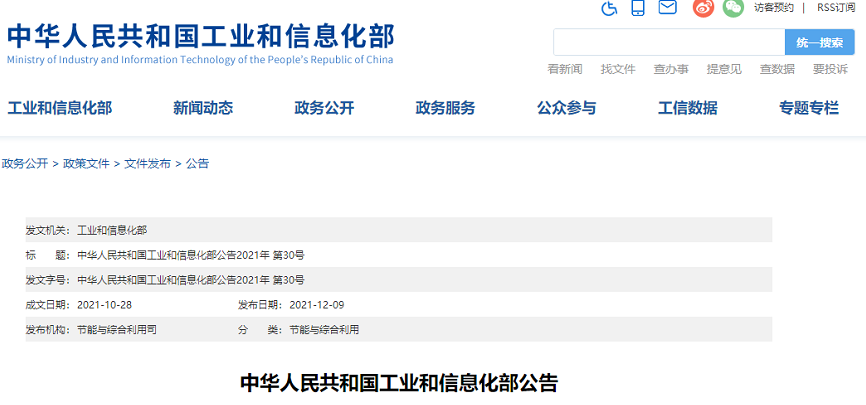Select the 提意见 search category
Screen dimensions: 866x405
pyautogui.click(x=724, y=69)
